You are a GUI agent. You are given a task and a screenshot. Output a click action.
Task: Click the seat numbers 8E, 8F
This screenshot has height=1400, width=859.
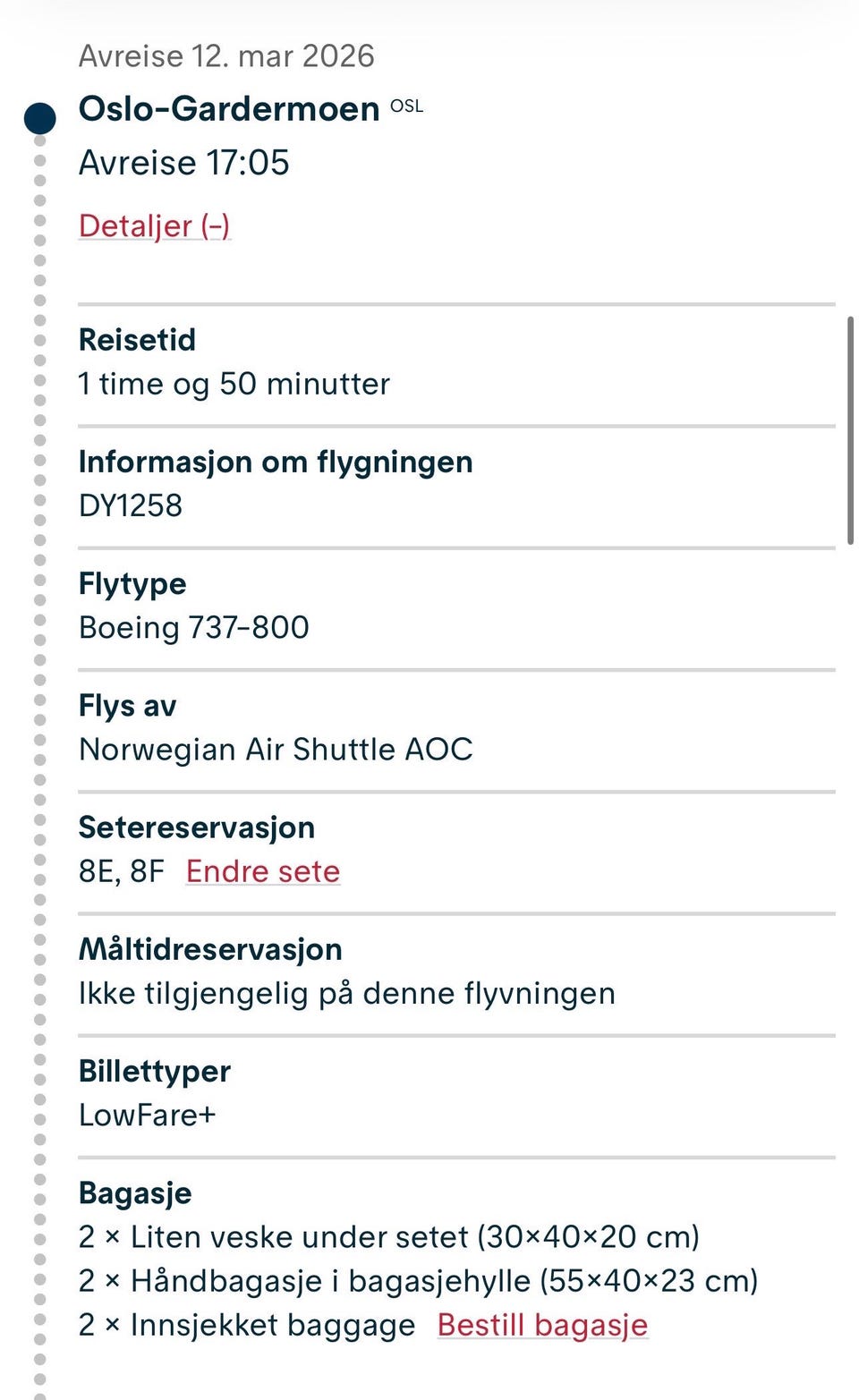pyautogui.click(x=122, y=871)
